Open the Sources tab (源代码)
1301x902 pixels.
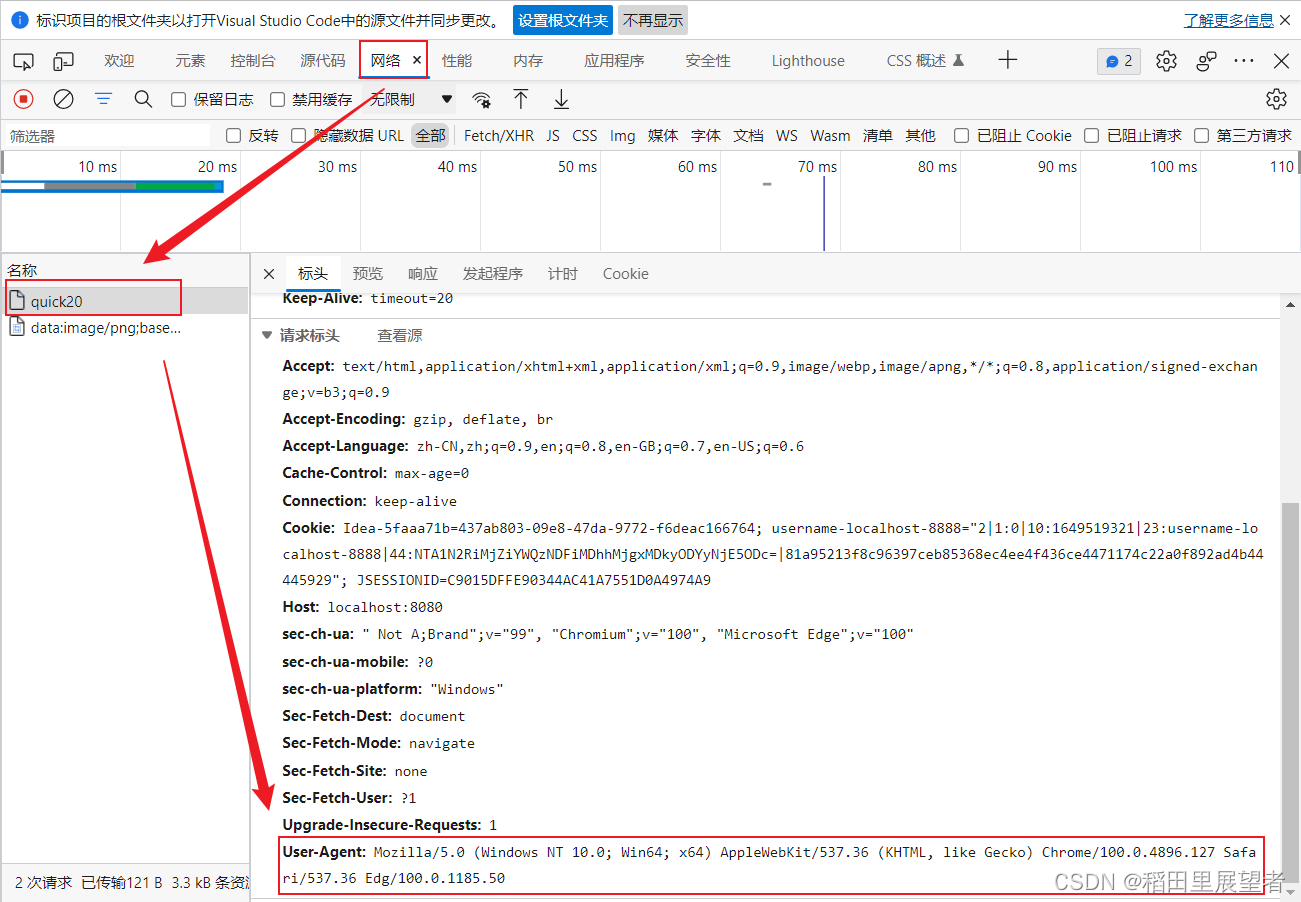tap(323, 61)
